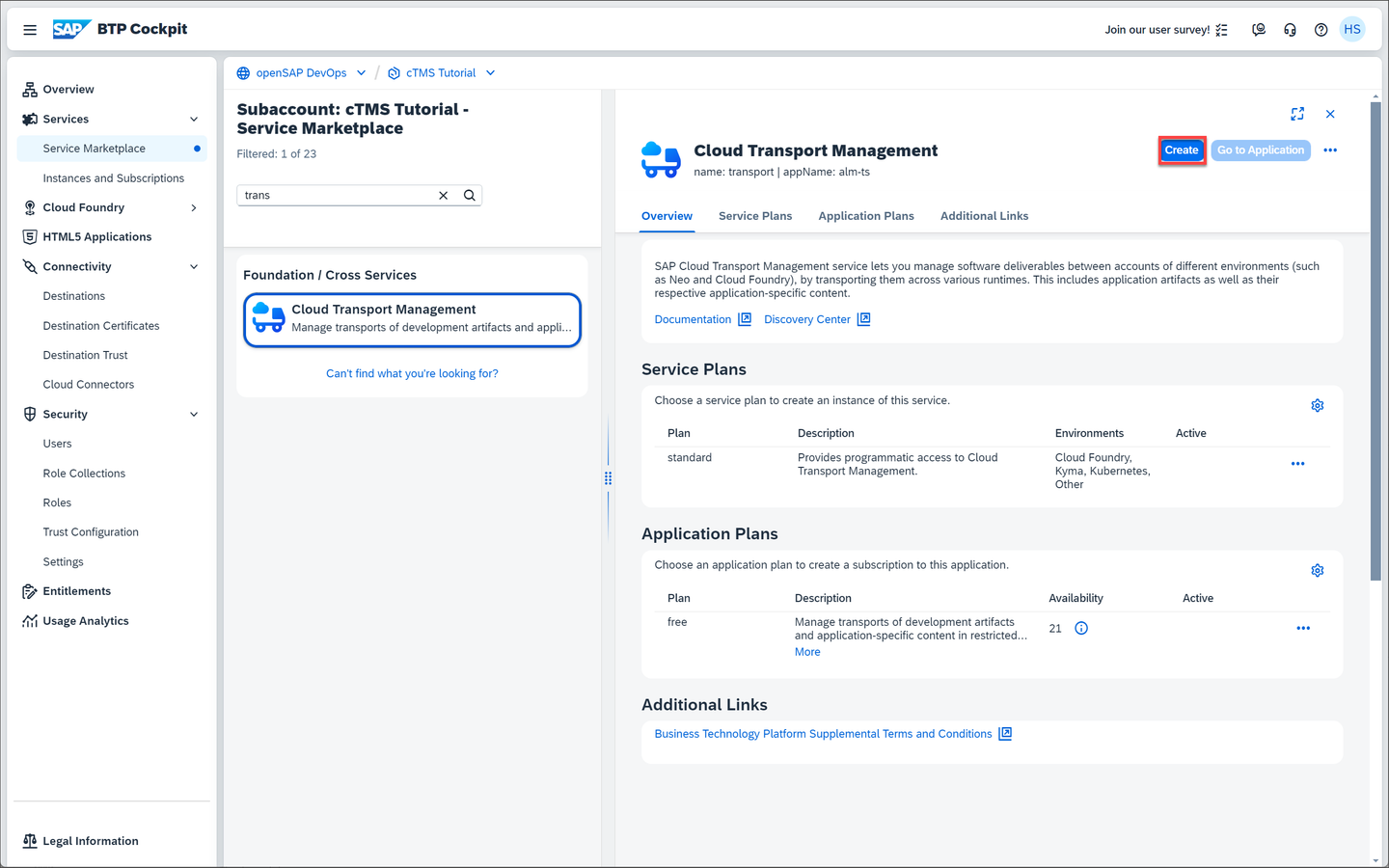Open the help question mark icon
Image resolution: width=1389 pixels, height=868 pixels.
pos(1321,30)
